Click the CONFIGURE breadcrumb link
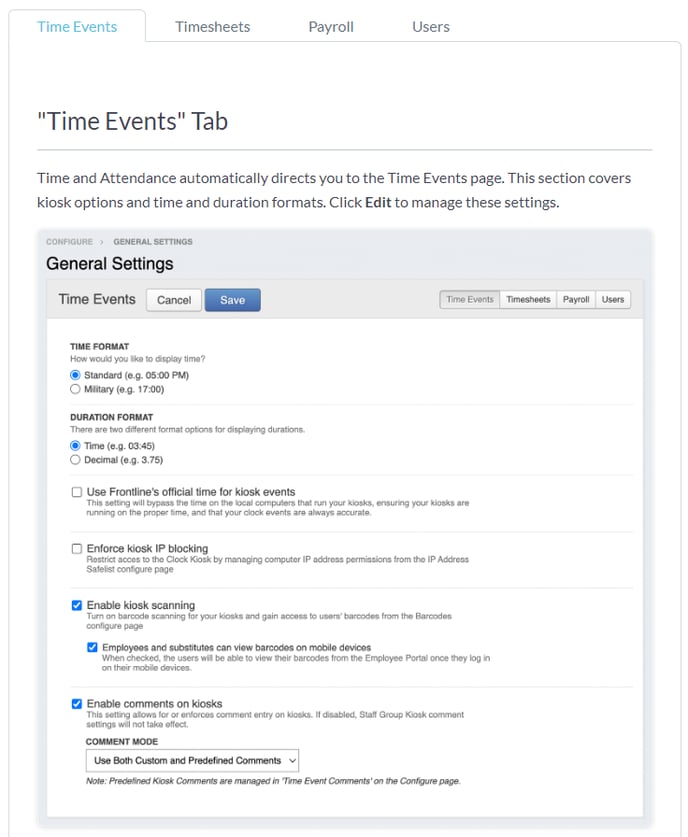 tap(69, 242)
